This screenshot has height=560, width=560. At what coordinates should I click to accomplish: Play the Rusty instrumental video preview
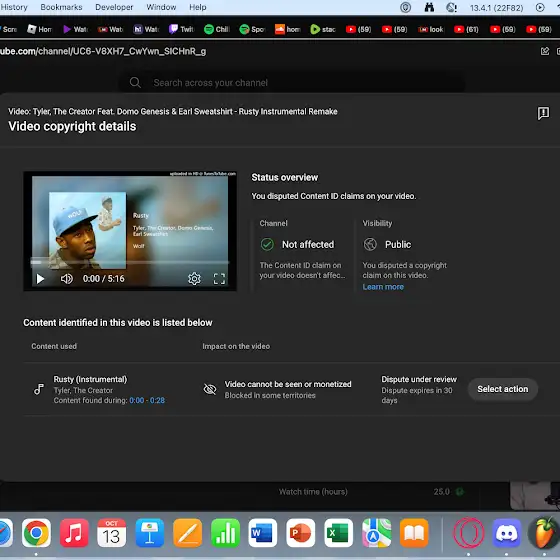coord(40,279)
